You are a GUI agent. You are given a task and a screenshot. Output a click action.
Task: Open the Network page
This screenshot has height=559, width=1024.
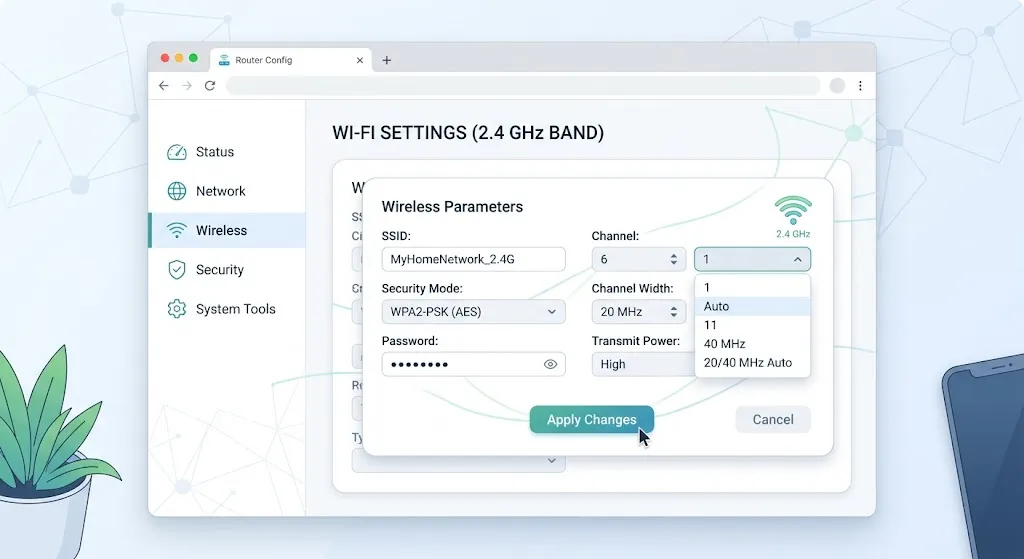point(227,191)
